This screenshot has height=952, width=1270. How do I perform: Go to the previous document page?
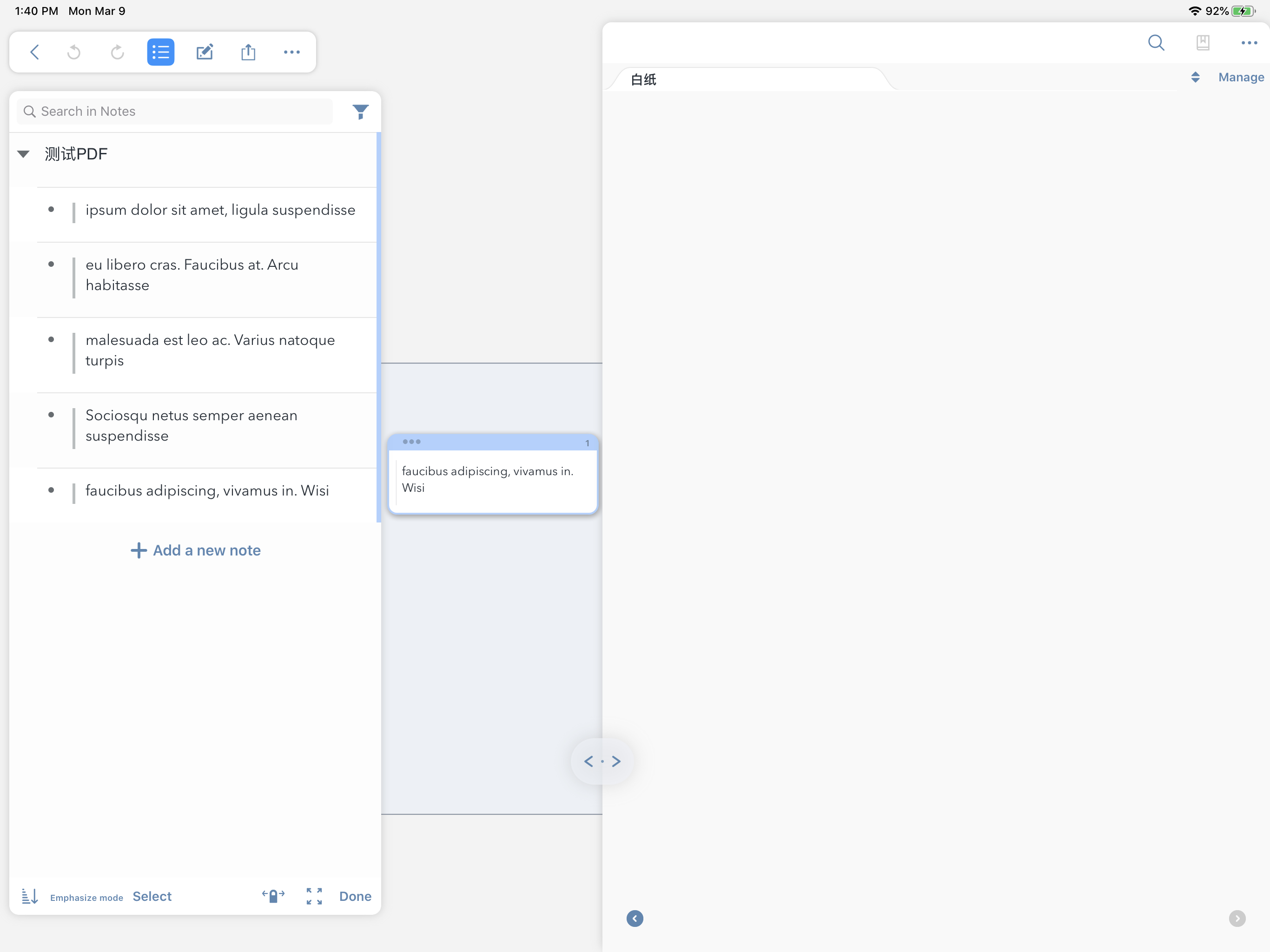click(x=635, y=919)
